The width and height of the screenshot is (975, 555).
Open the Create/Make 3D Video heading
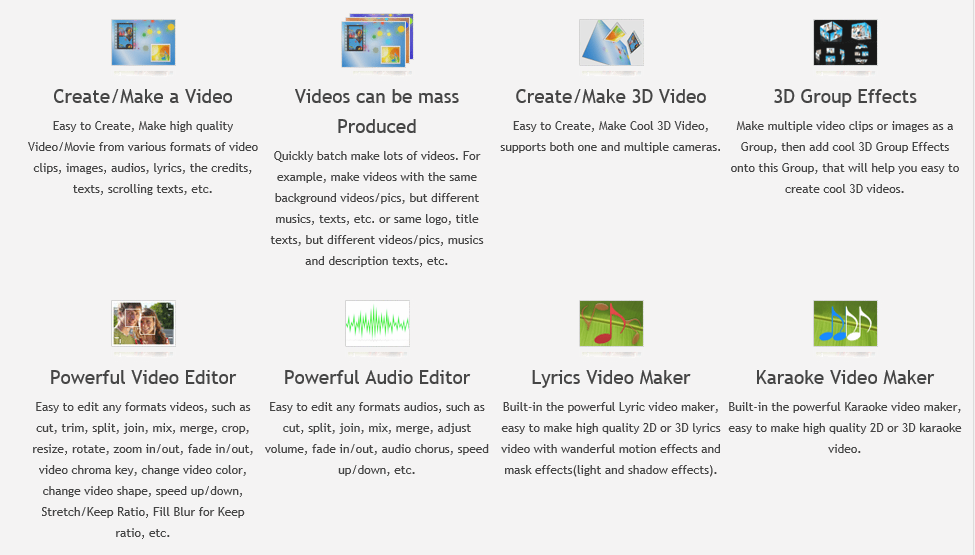tap(611, 97)
